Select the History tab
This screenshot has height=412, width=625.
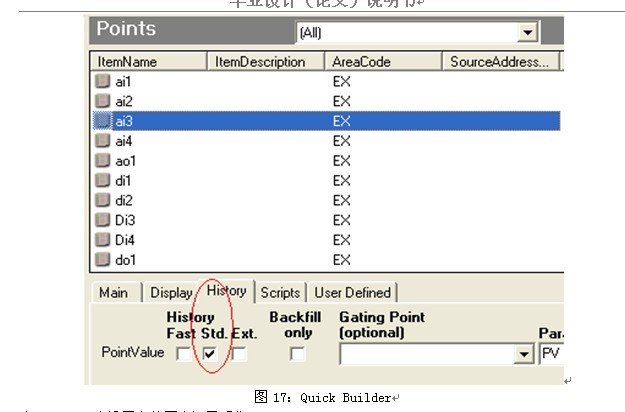click(x=226, y=291)
